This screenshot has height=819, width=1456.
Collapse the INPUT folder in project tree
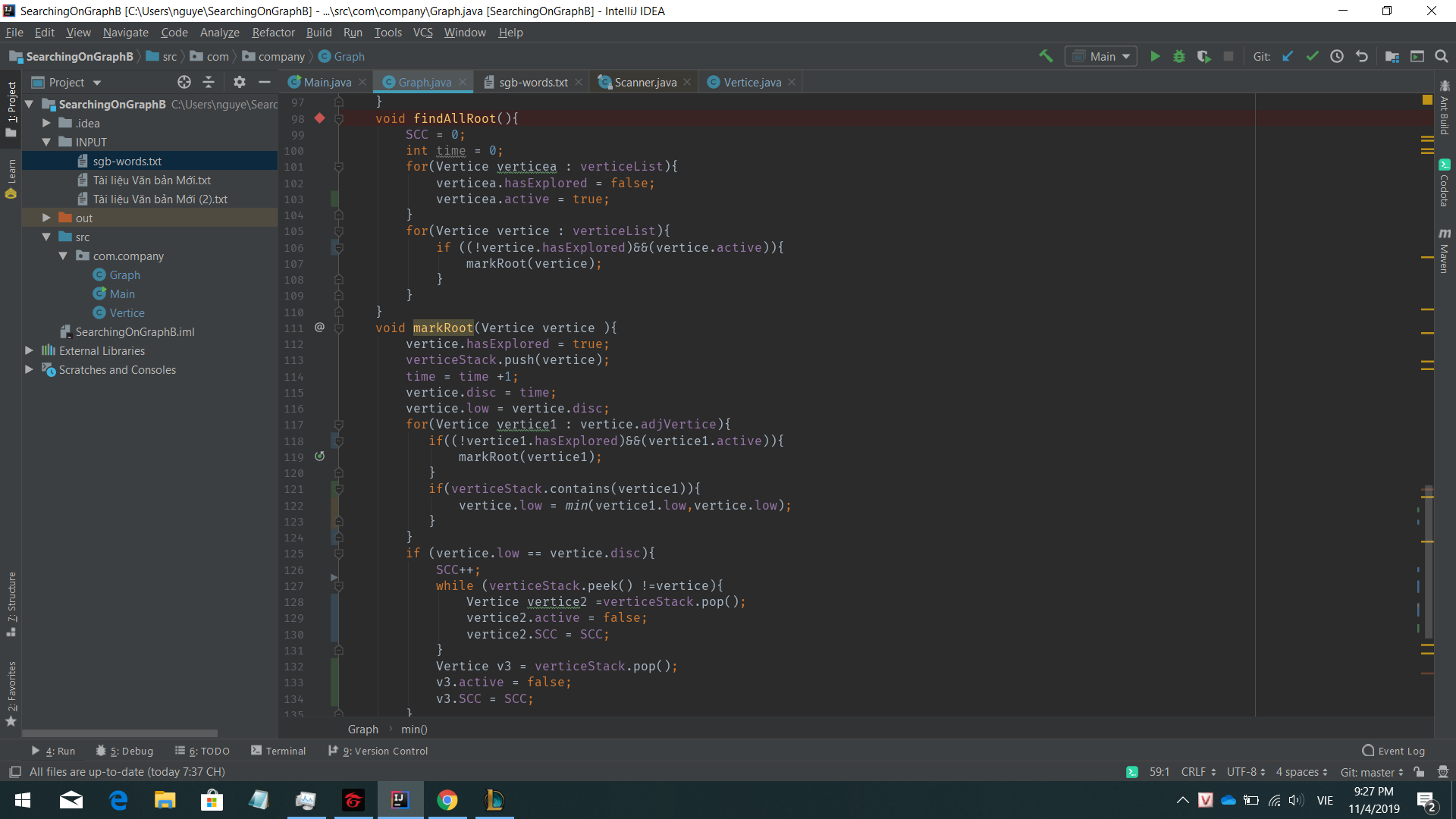46,142
